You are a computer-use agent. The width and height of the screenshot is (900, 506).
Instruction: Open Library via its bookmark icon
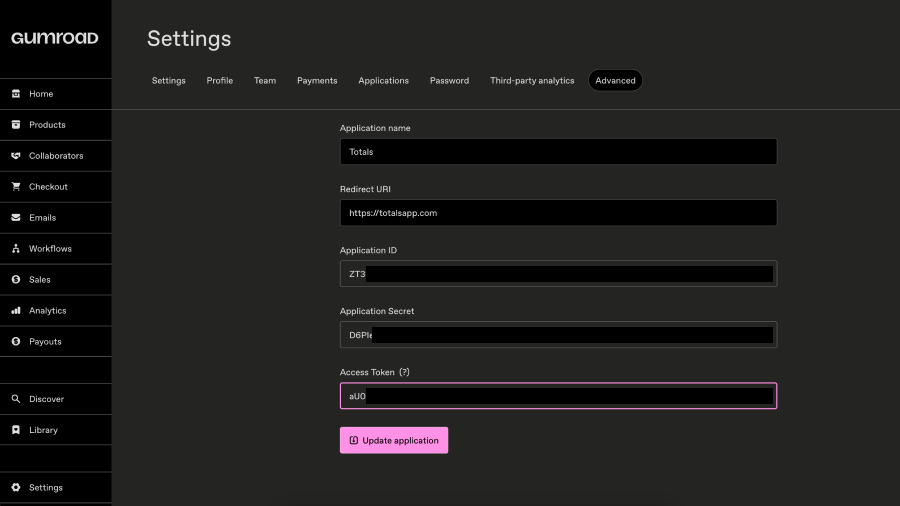pos(16,430)
